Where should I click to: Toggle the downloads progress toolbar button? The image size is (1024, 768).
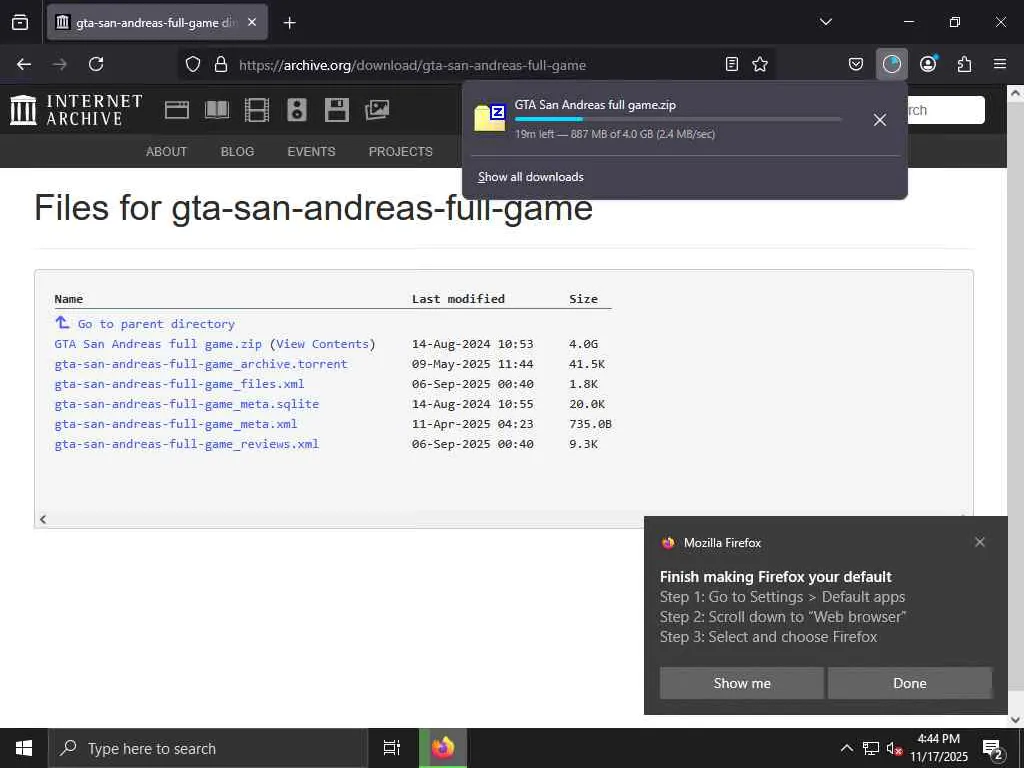point(891,64)
